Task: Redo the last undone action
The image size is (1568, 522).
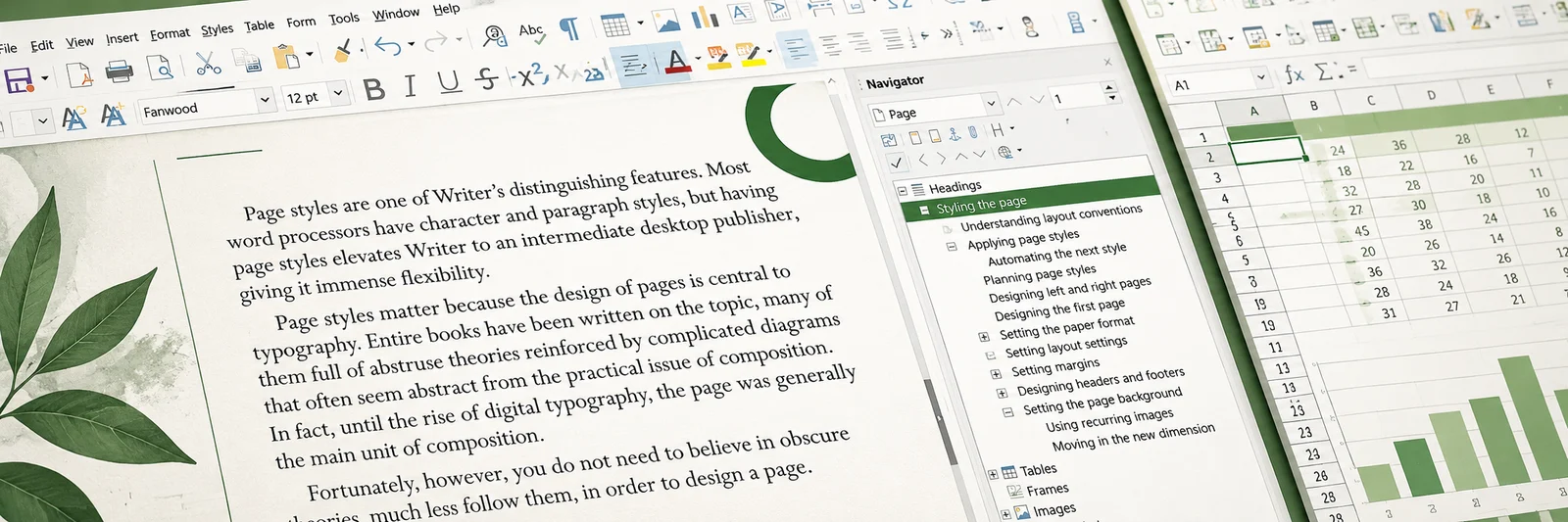Action: tap(436, 40)
